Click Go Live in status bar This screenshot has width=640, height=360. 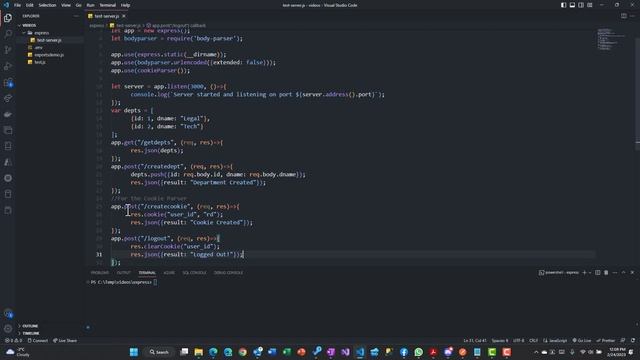[x=582, y=340]
